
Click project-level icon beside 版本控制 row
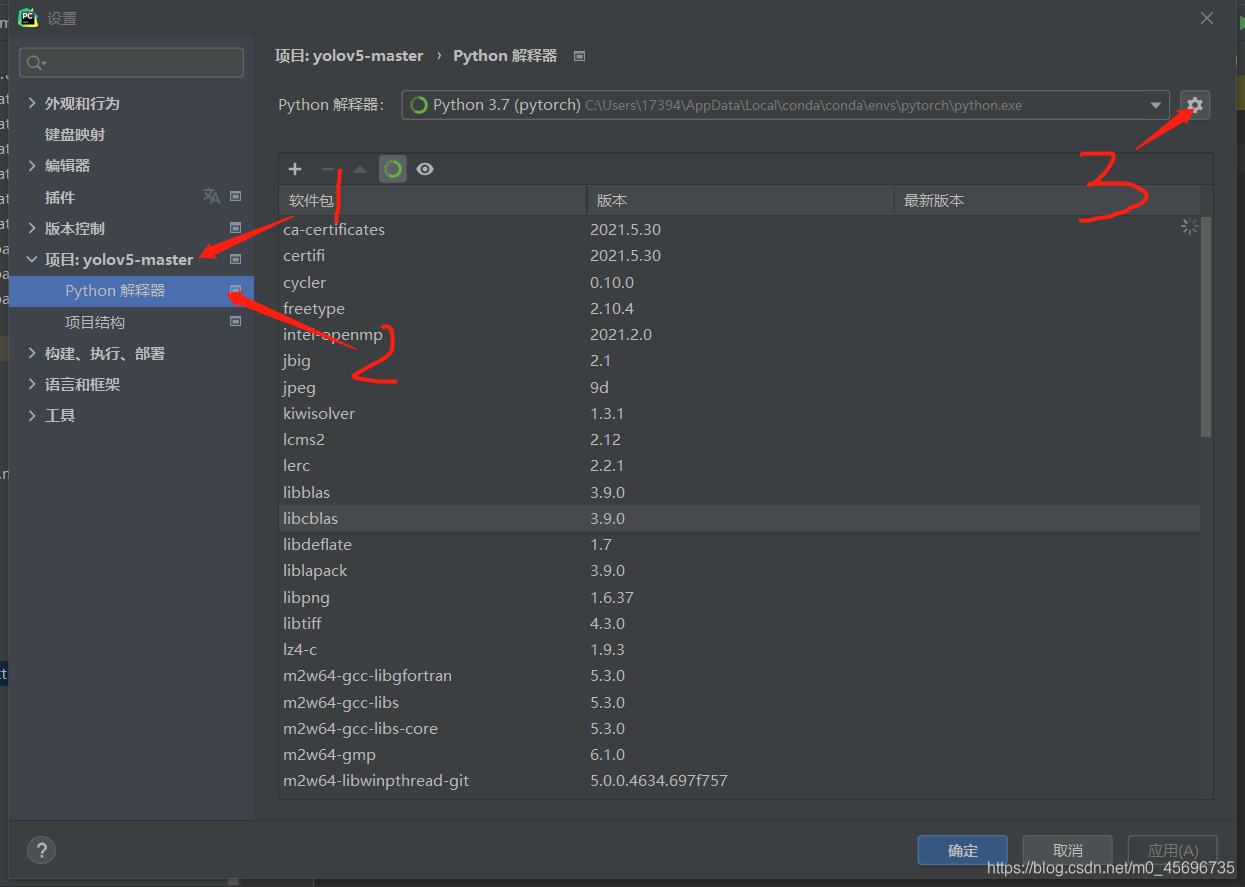coord(236,228)
